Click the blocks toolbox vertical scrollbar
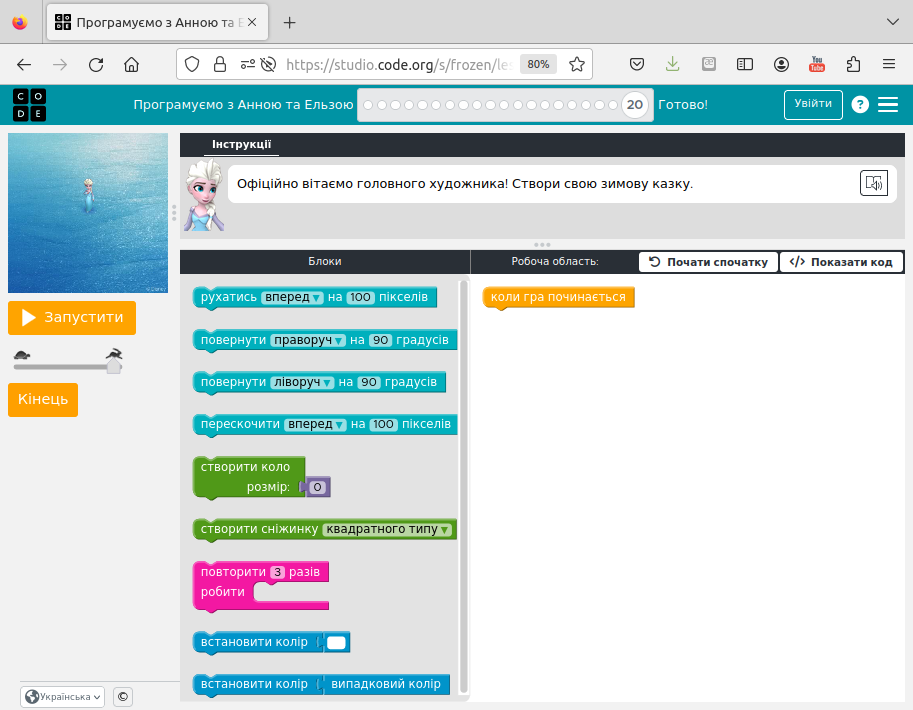Image resolution: width=913 pixels, height=710 pixels. coord(463,486)
